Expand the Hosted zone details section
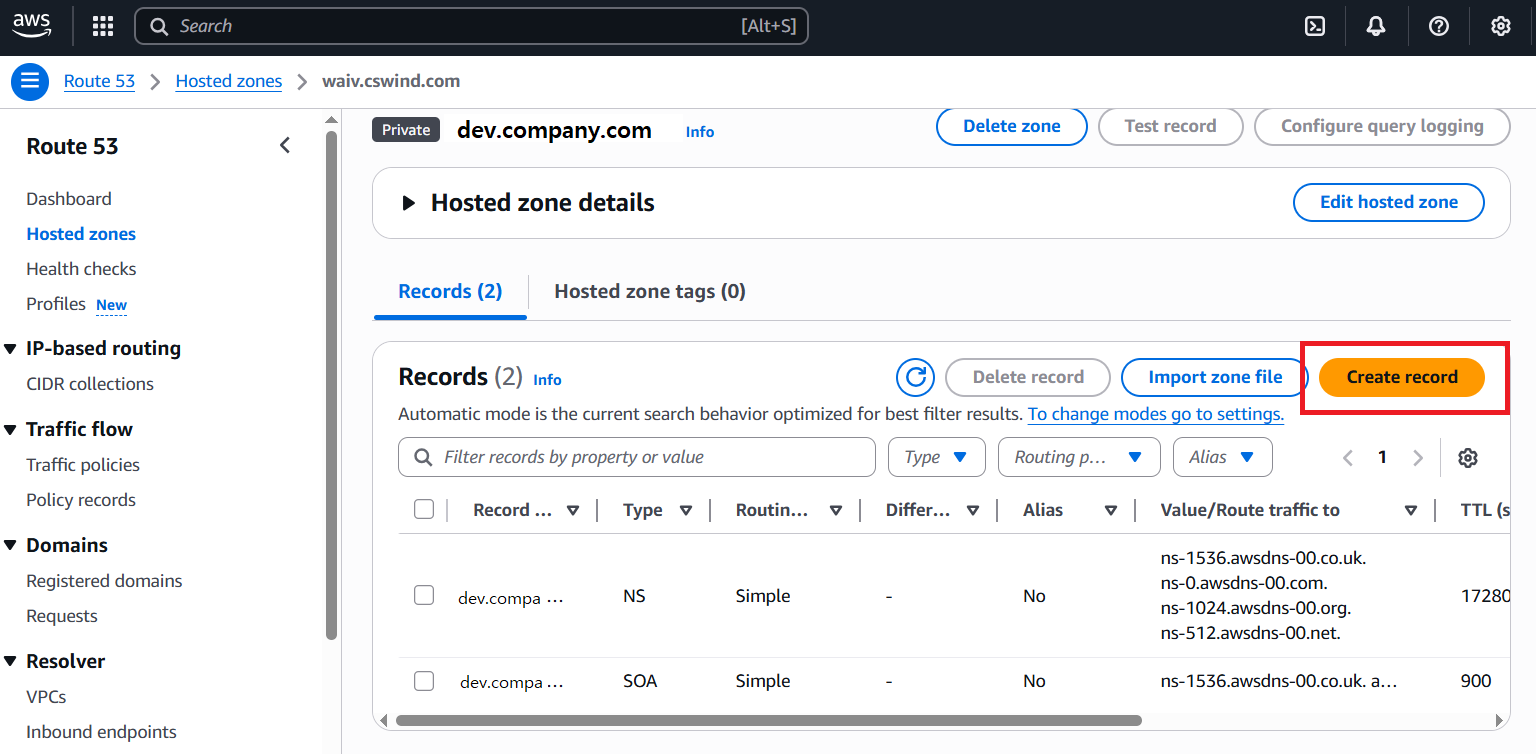 (x=408, y=203)
